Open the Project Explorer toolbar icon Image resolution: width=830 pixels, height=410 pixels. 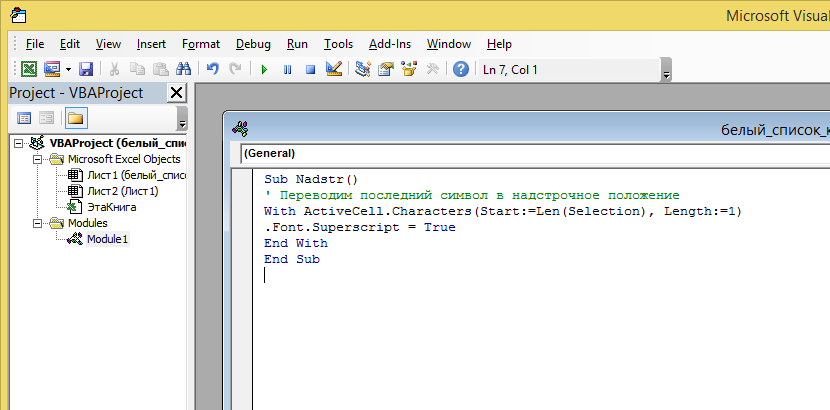tap(362, 69)
